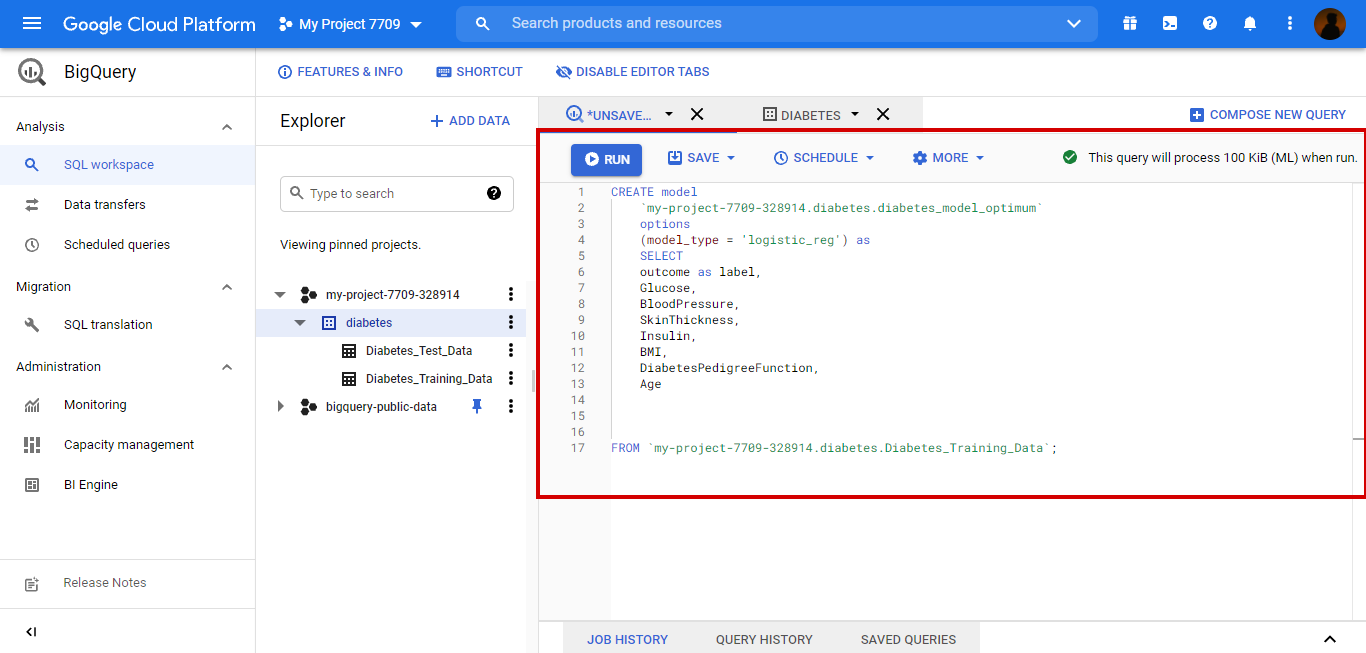Unpin bigquery-public-data using pin icon
The image size is (1366, 653).
coord(477,406)
